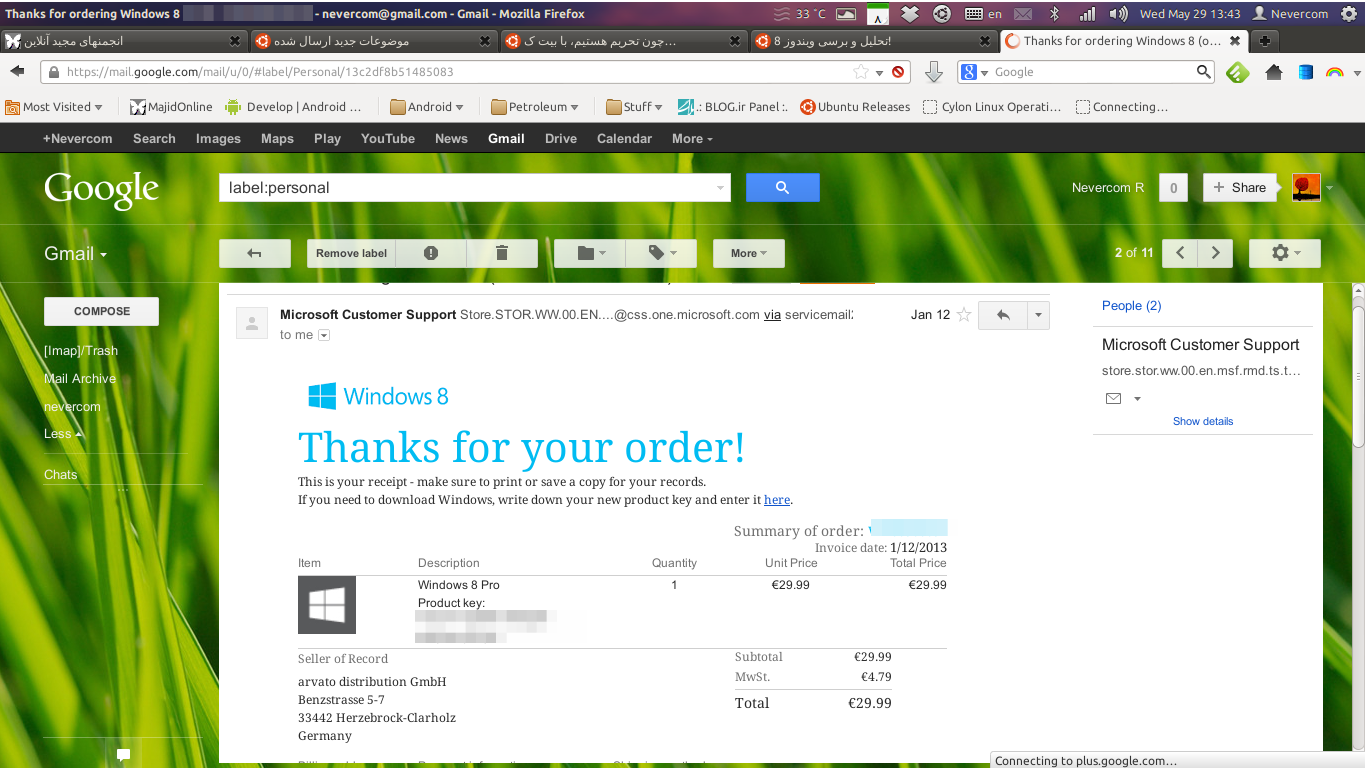Bookmark this page with the star icon

coord(861,72)
